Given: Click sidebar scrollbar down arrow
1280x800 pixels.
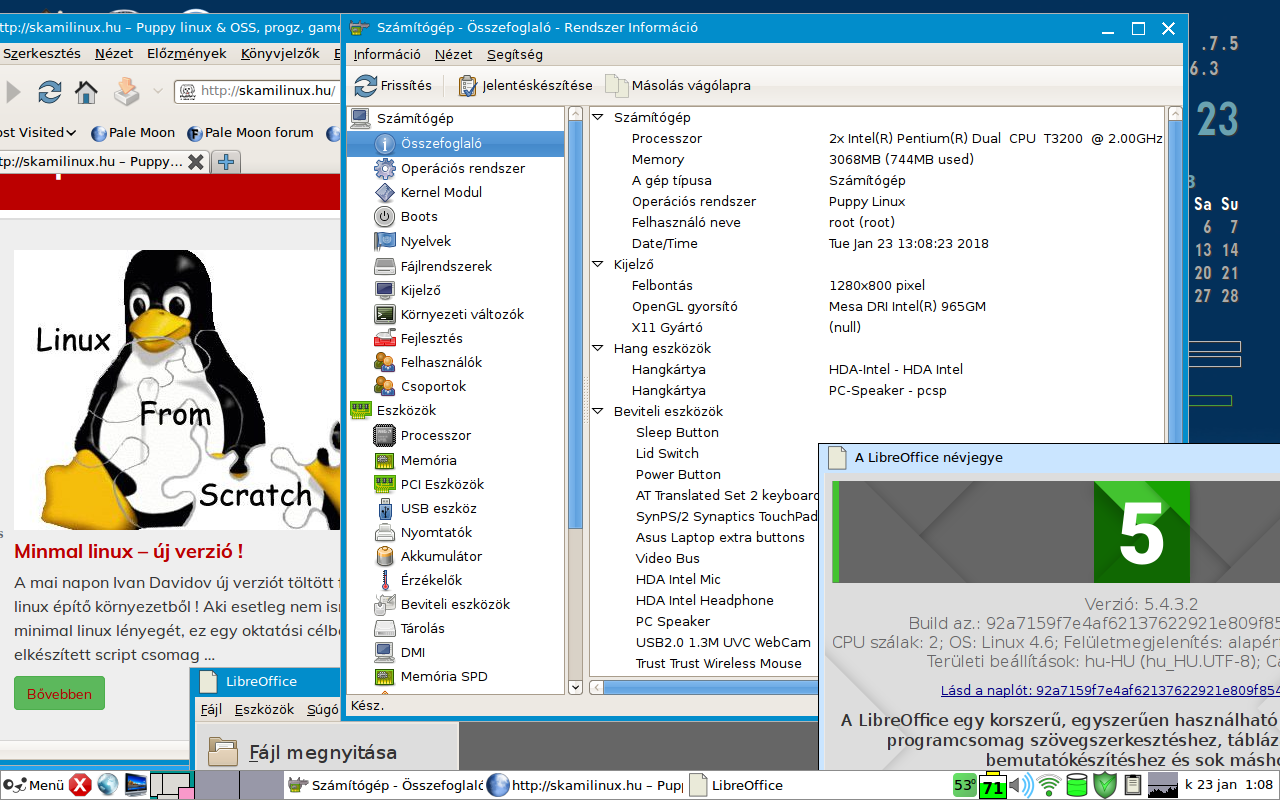Looking at the screenshot, I should point(575,687).
